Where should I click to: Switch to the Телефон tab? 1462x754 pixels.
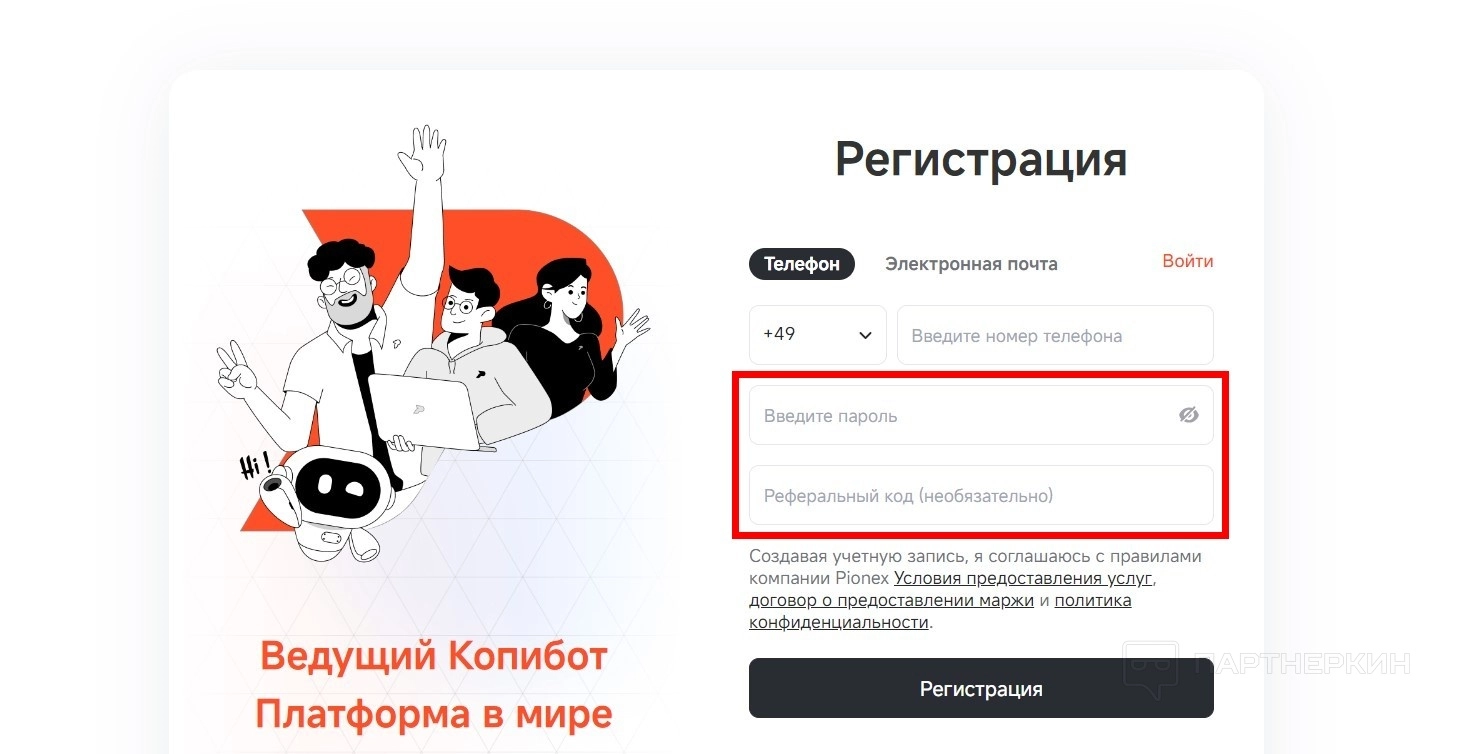(x=802, y=264)
